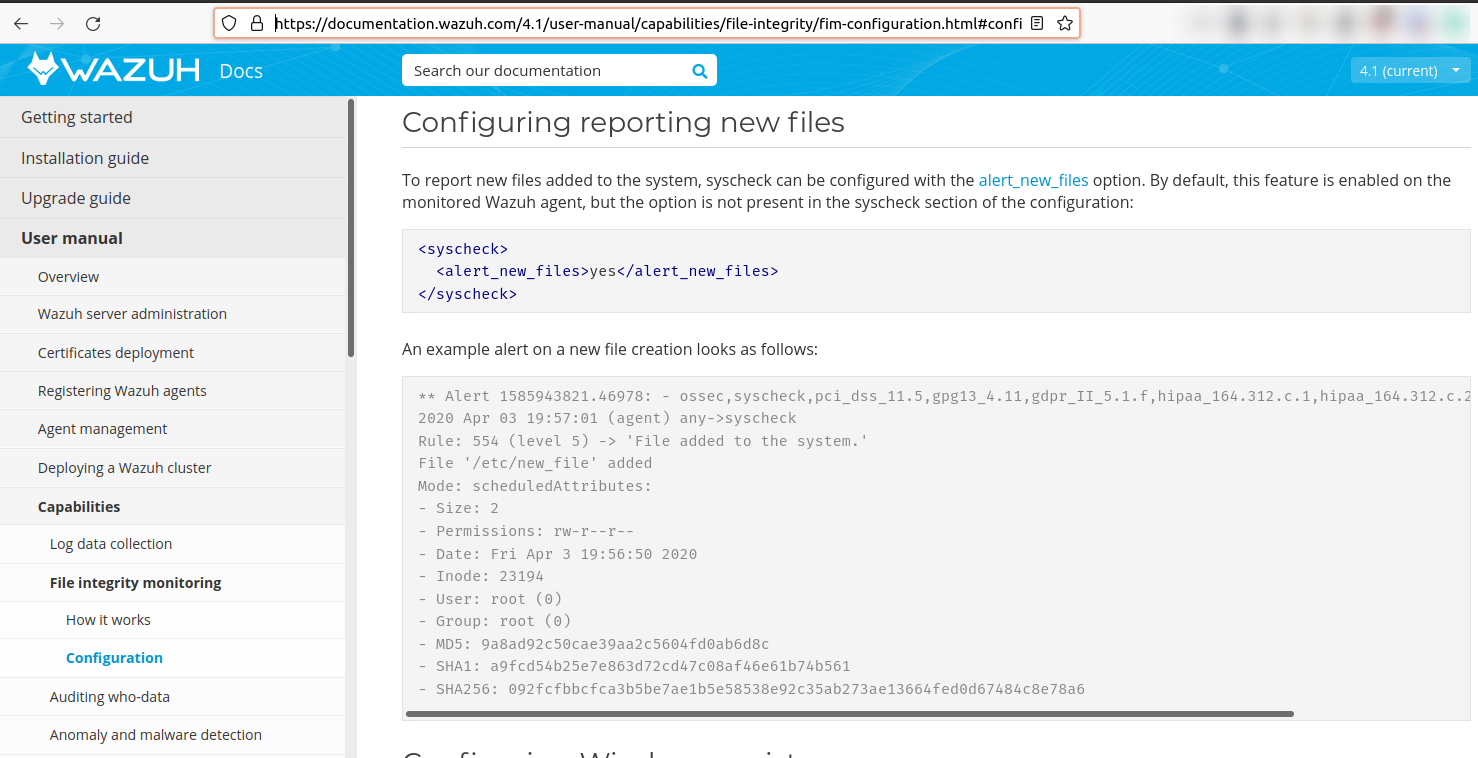Select Getting started in the sidebar

pyautogui.click(x=77, y=117)
